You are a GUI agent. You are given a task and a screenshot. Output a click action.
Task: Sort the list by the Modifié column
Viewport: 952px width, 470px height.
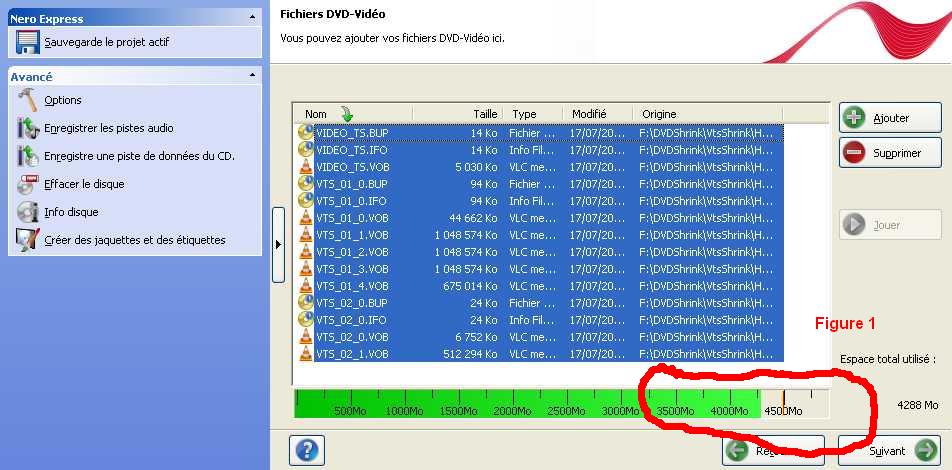coord(599,114)
